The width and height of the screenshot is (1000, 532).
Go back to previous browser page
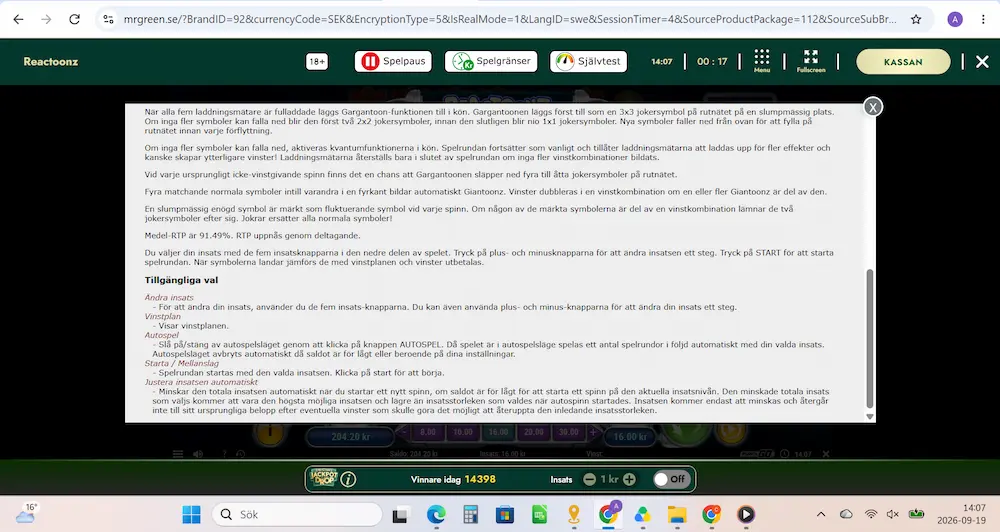click(18, 19)
